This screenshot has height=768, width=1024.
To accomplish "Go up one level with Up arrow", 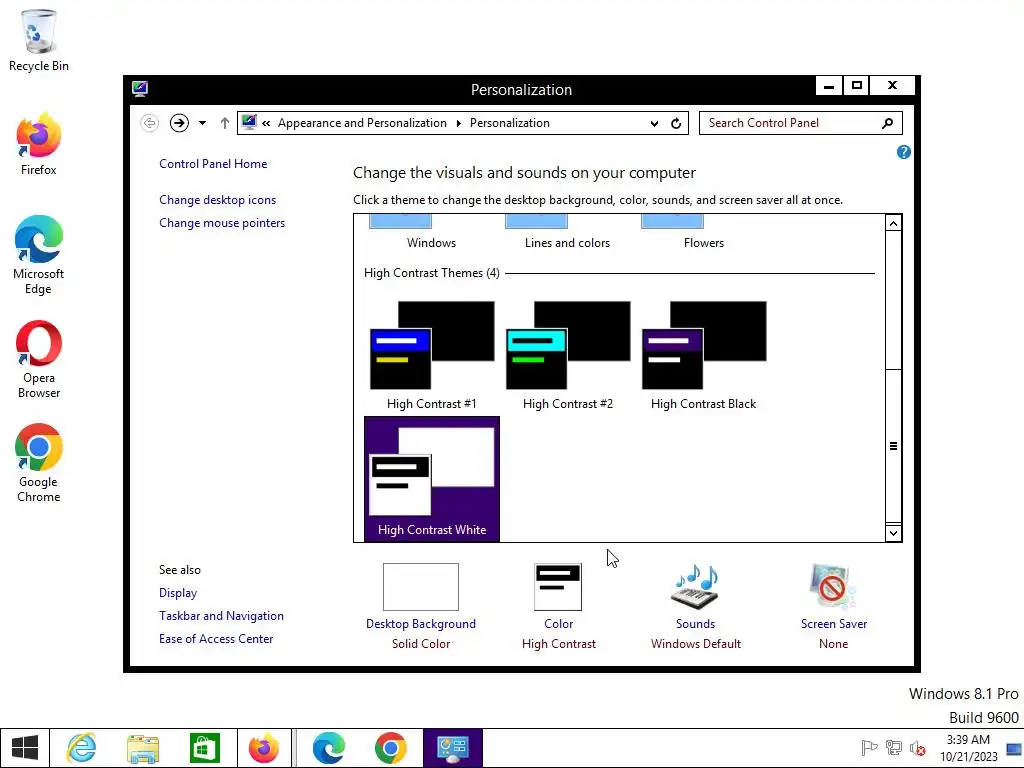I will coord(225,123).
